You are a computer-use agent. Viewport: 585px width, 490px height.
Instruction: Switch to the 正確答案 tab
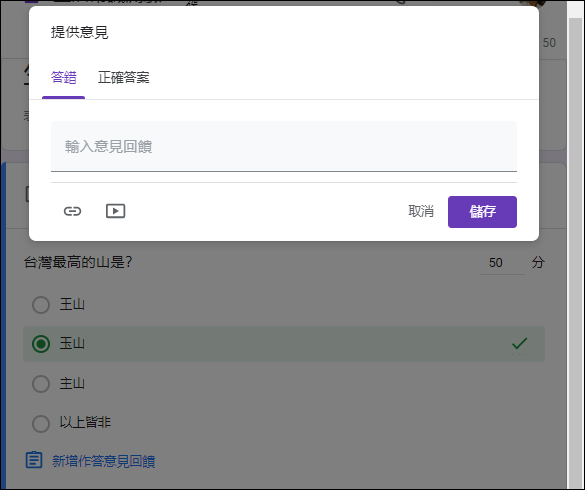[123, 78]
